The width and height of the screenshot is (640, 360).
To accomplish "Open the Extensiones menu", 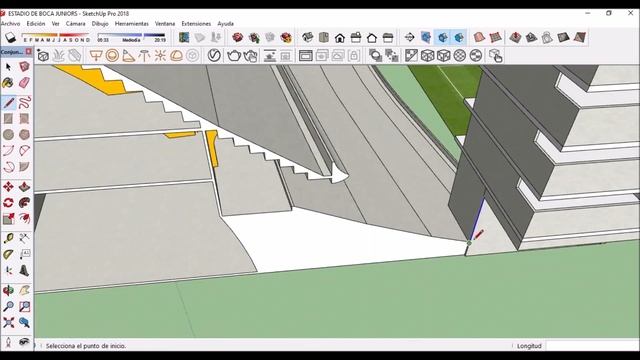I will point(196,24).
